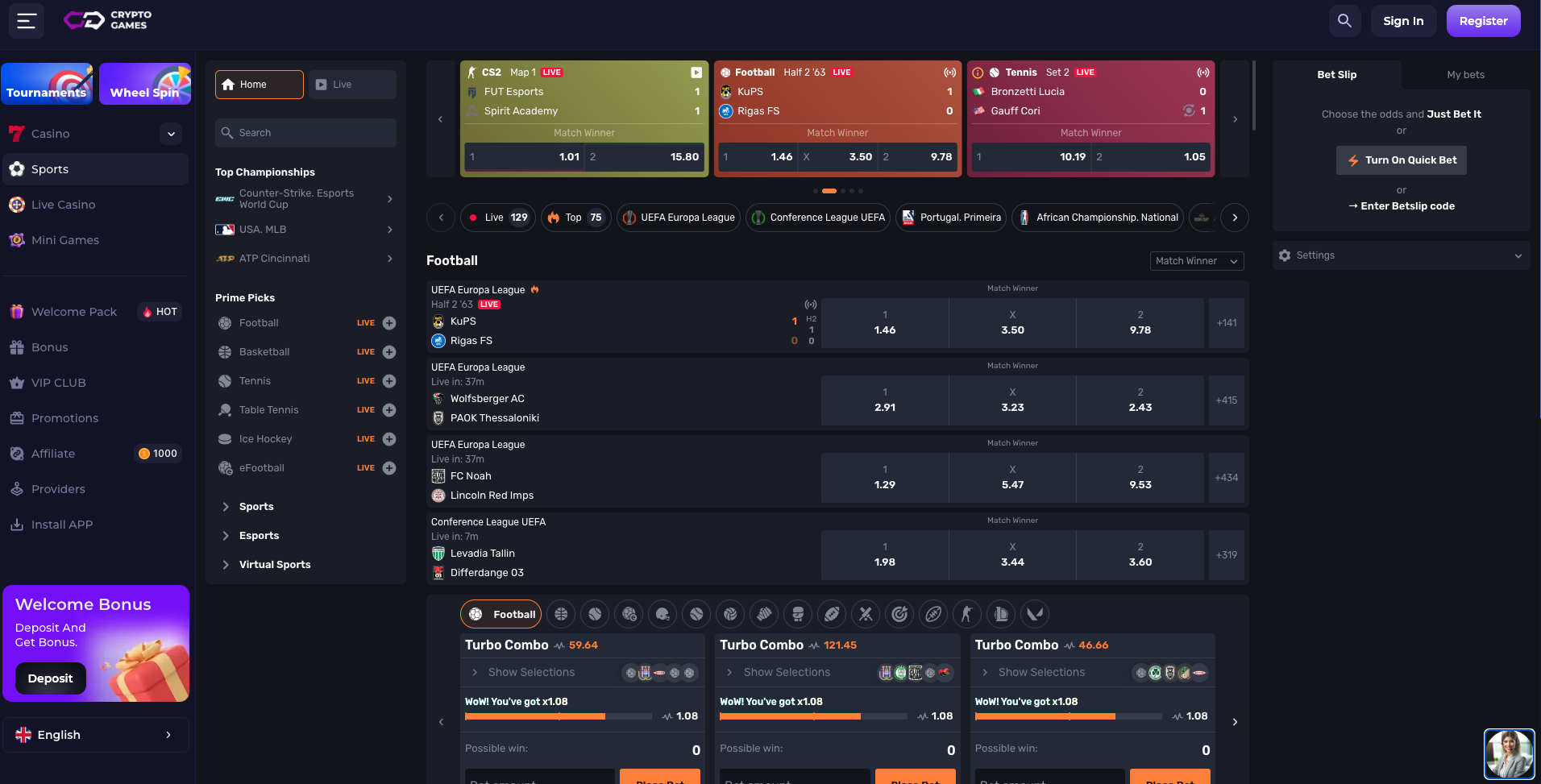
Task: Select cricket bats icon in combo row
Action: tap(866, 614)
